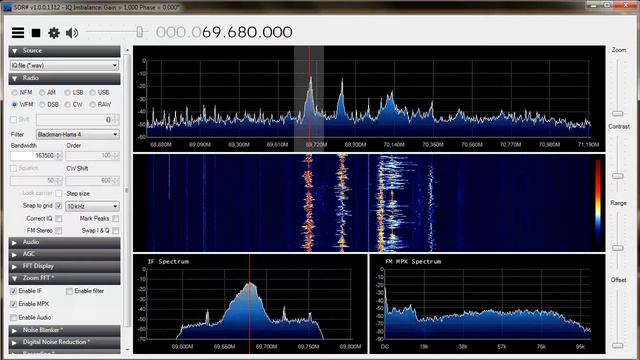Open the 10 kHz step size dropdown
This screenshot has height=360, width=640.
coord(92,206)
